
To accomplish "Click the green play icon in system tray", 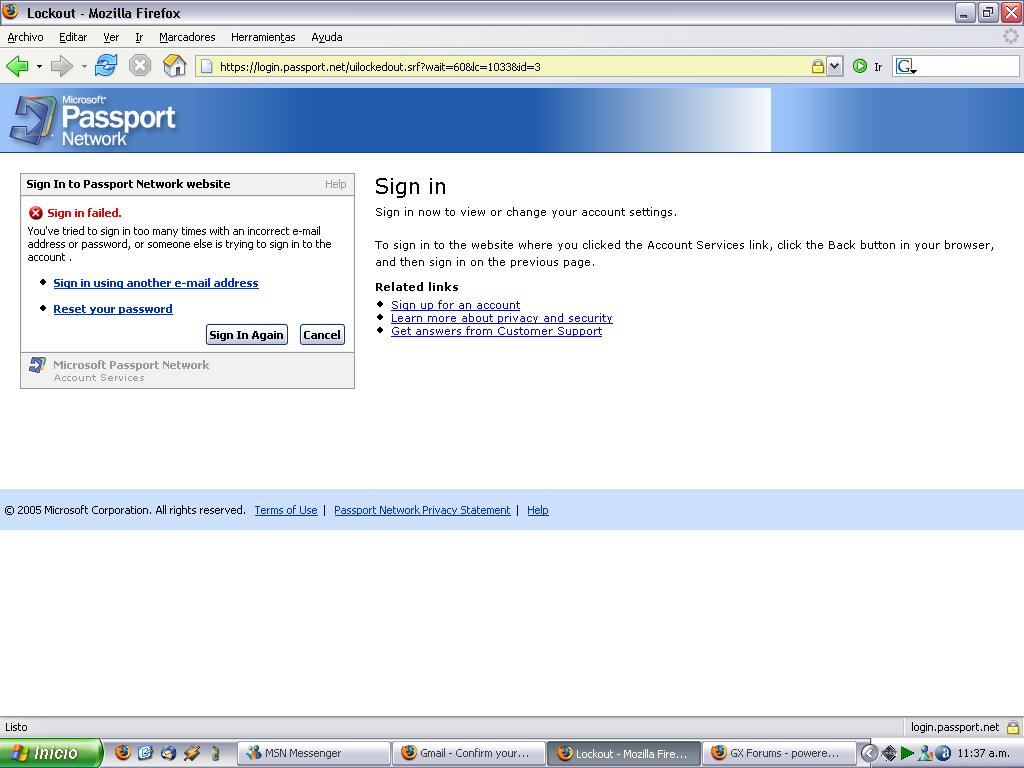I will (907, 753).
